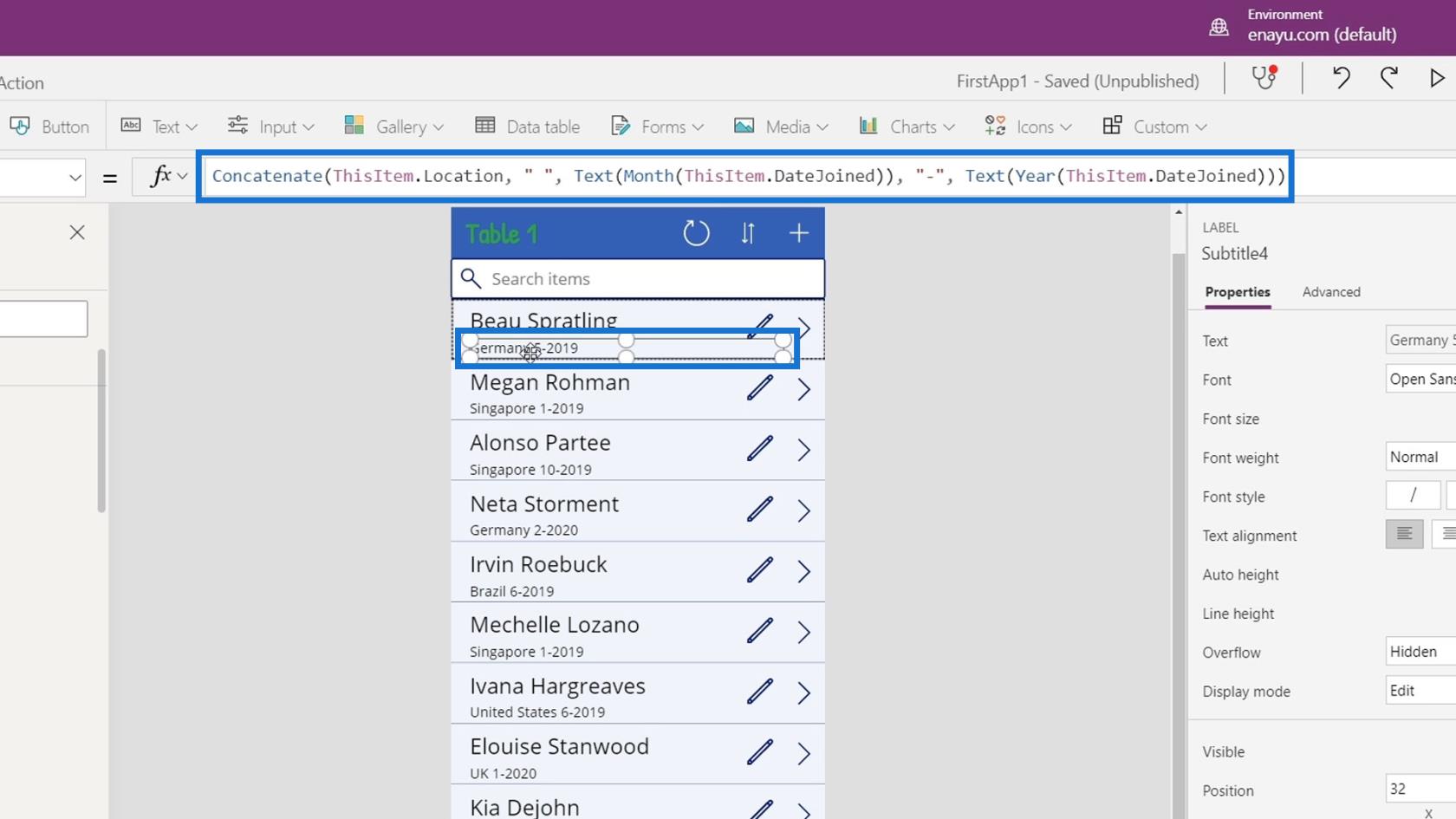The image size is (1456, 819).
Task: Toggle italic font style
Action: 1413,495
